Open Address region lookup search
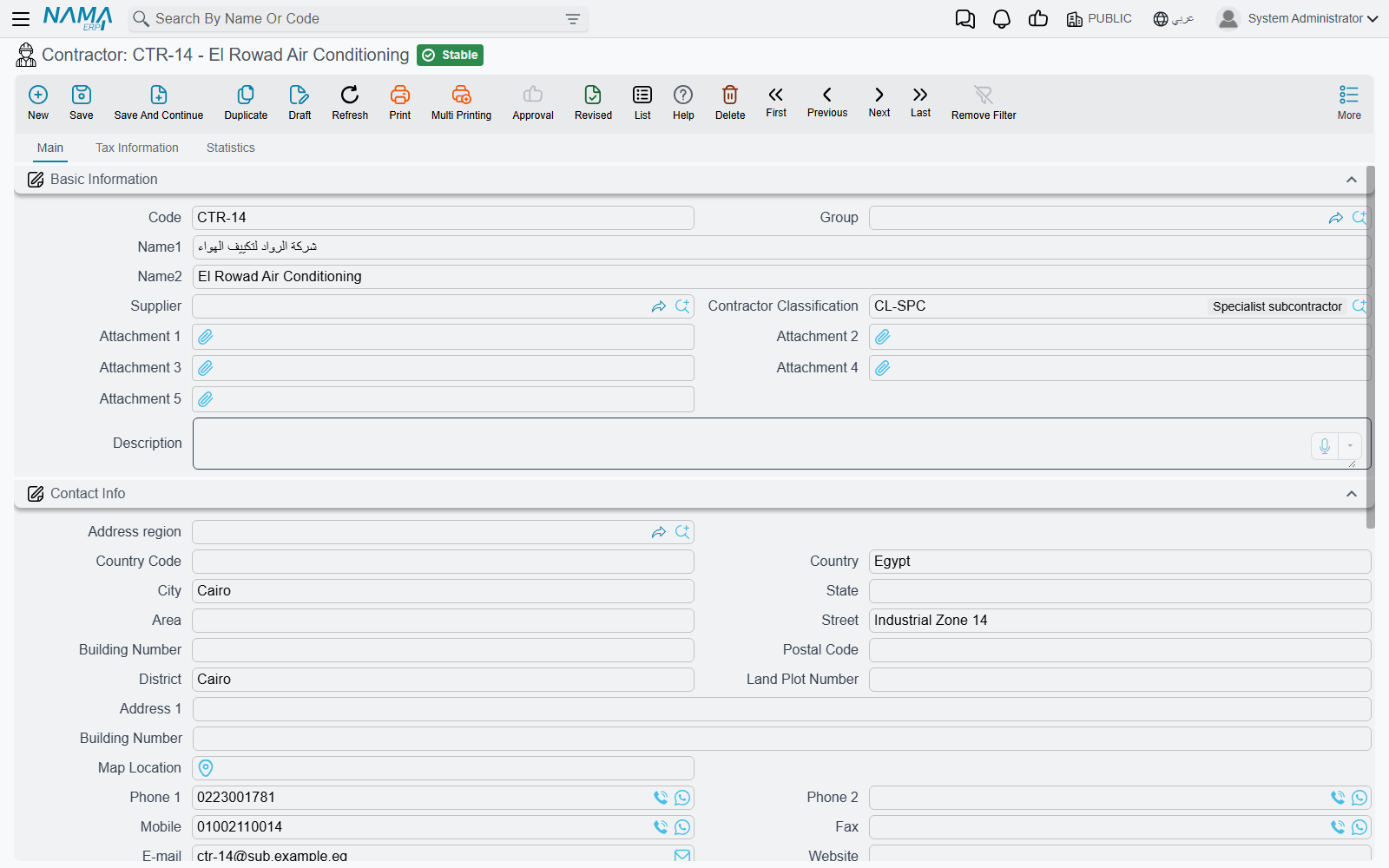This screenshot has height=868, width=1389. [682, 532]
